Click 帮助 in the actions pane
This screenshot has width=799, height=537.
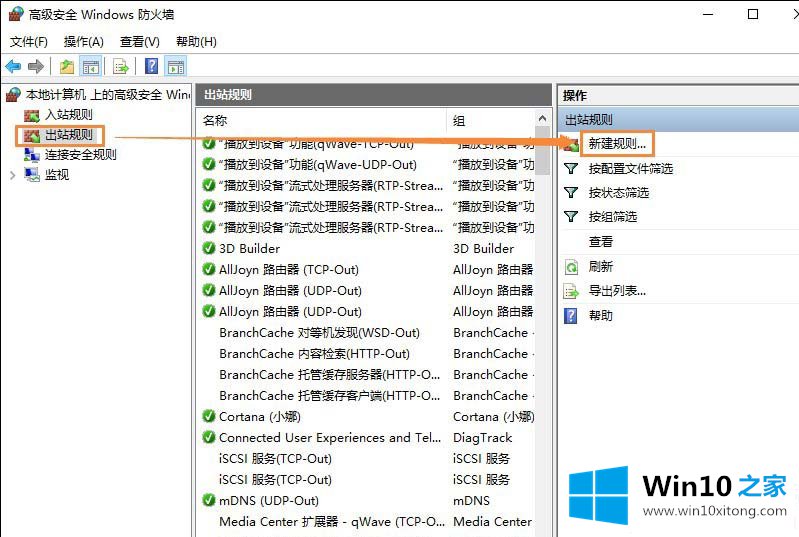click(x=600, y=315)
